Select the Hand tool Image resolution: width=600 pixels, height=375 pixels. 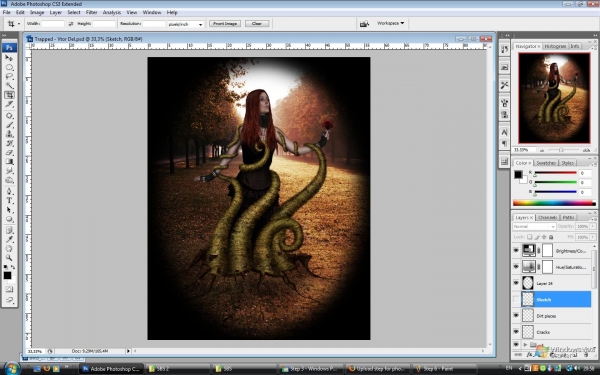coord(9,249)
